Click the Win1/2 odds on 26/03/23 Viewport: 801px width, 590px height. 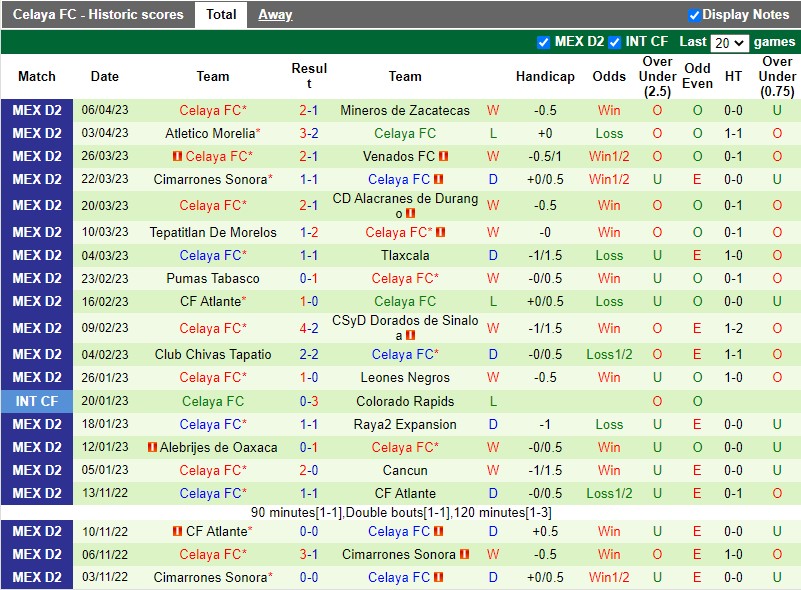pos(609,156)
